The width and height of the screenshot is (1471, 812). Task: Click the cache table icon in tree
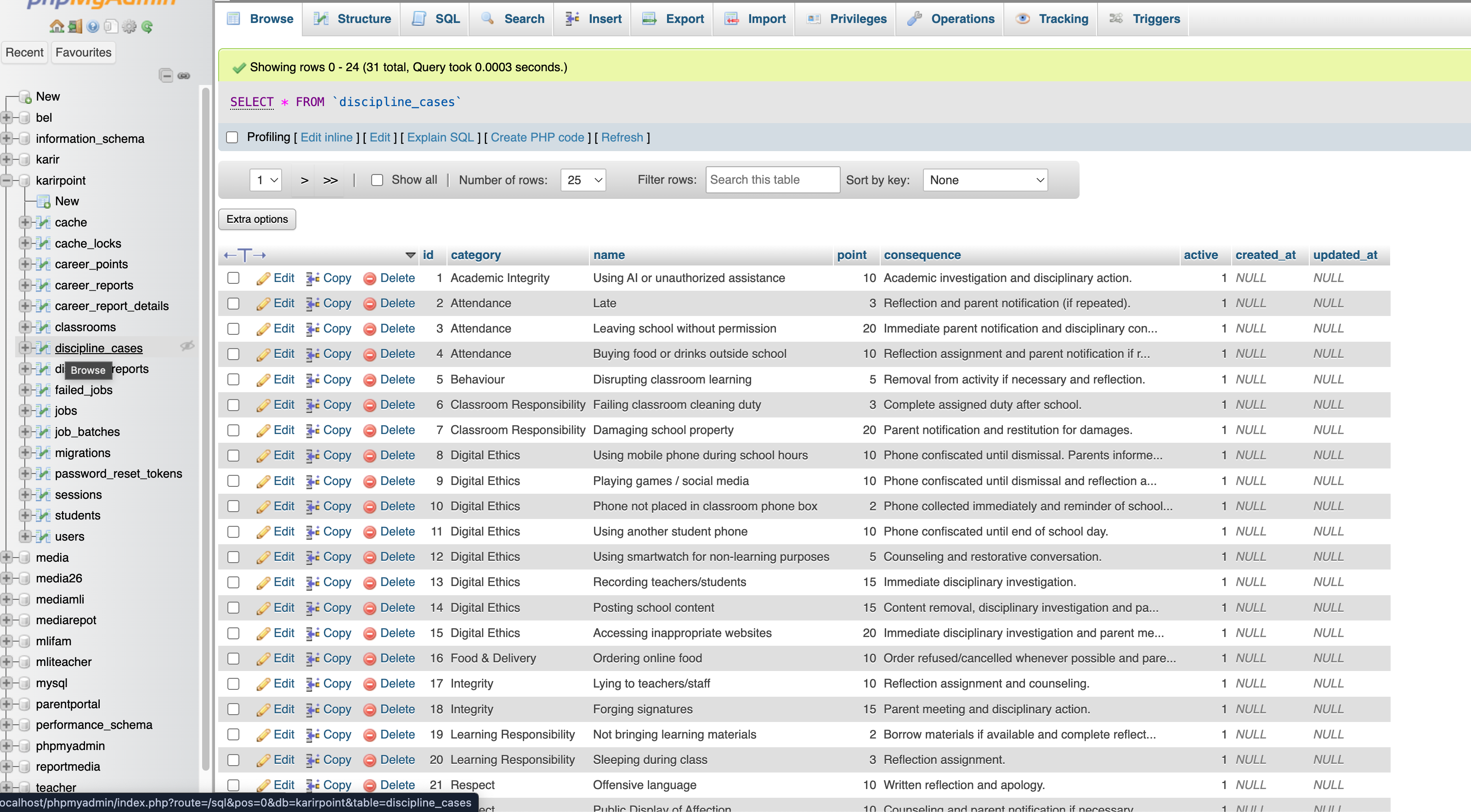click(x=43, y=222)
